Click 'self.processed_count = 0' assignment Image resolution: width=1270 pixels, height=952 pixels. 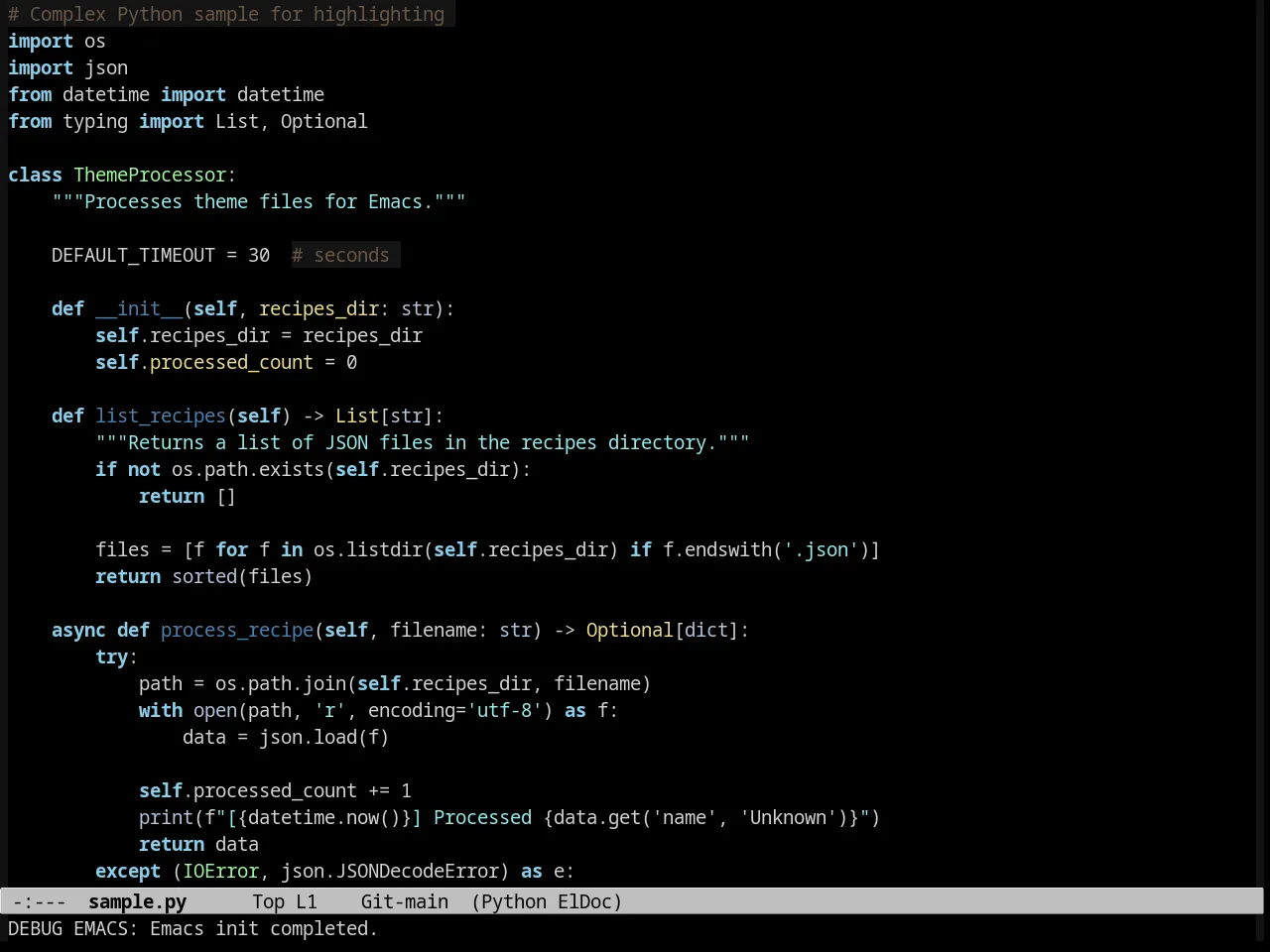226,362
